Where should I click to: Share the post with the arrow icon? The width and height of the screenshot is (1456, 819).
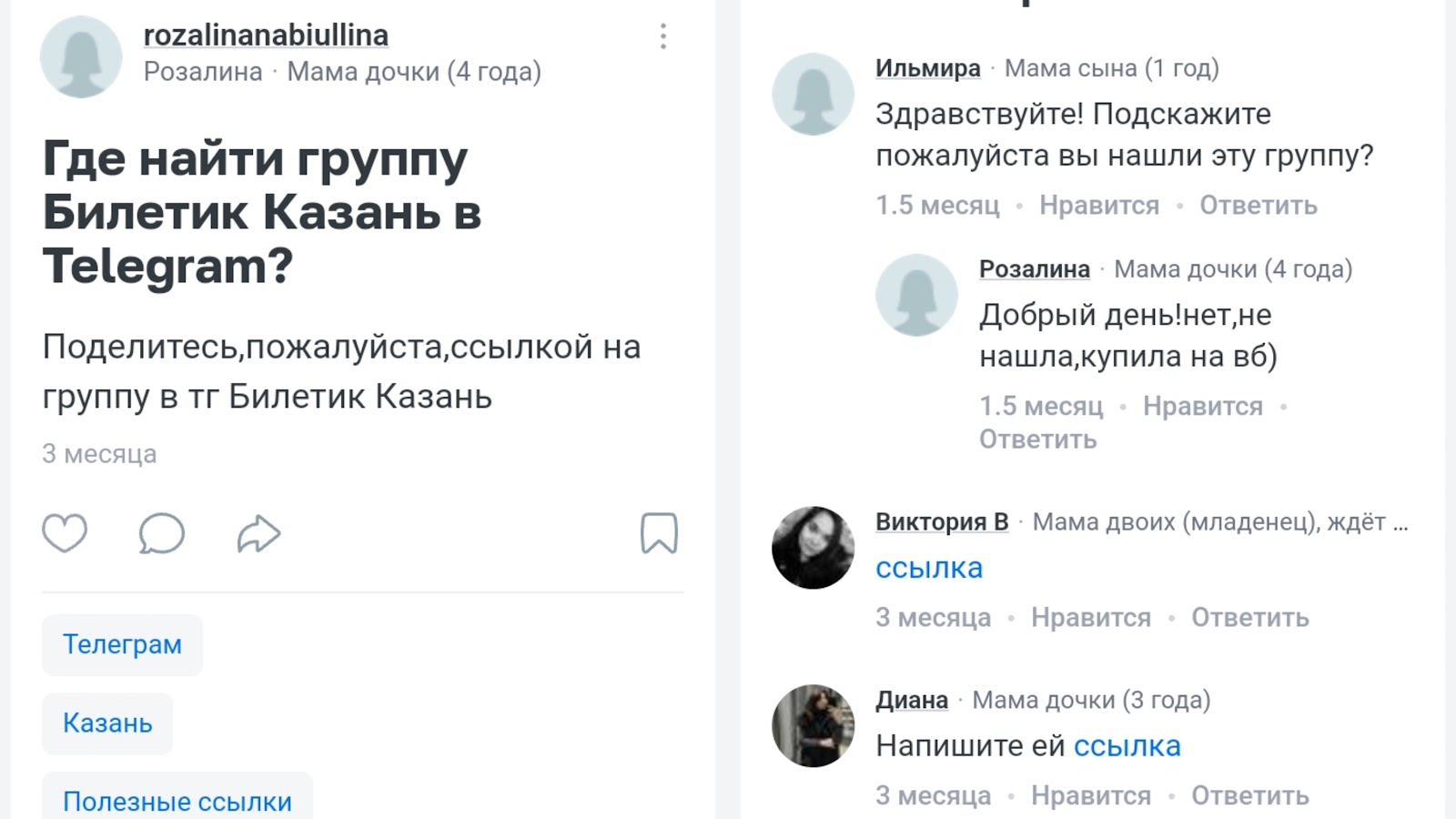click(258, 535)
